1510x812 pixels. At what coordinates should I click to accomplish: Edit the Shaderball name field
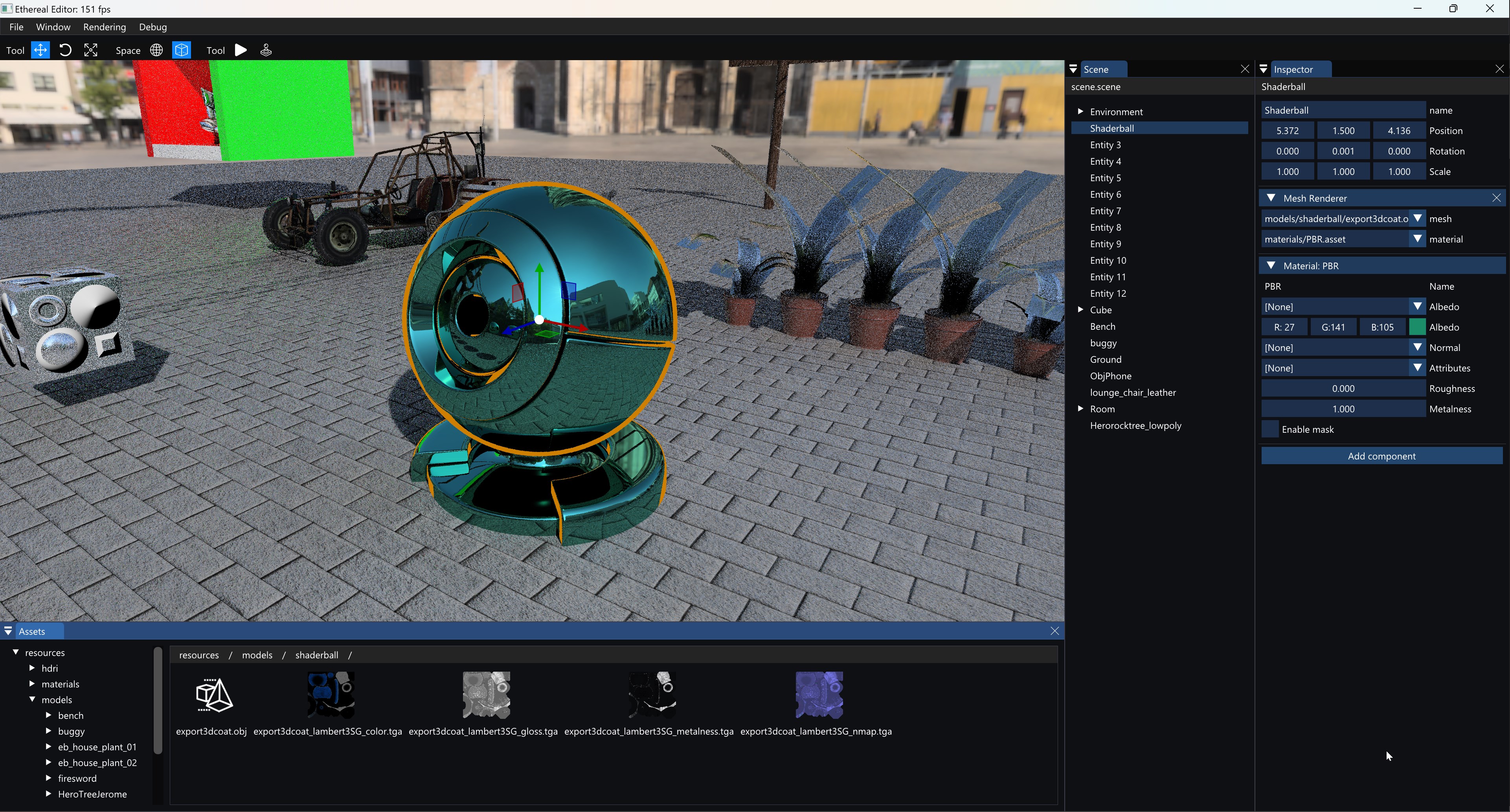[x=1343, y=110]
